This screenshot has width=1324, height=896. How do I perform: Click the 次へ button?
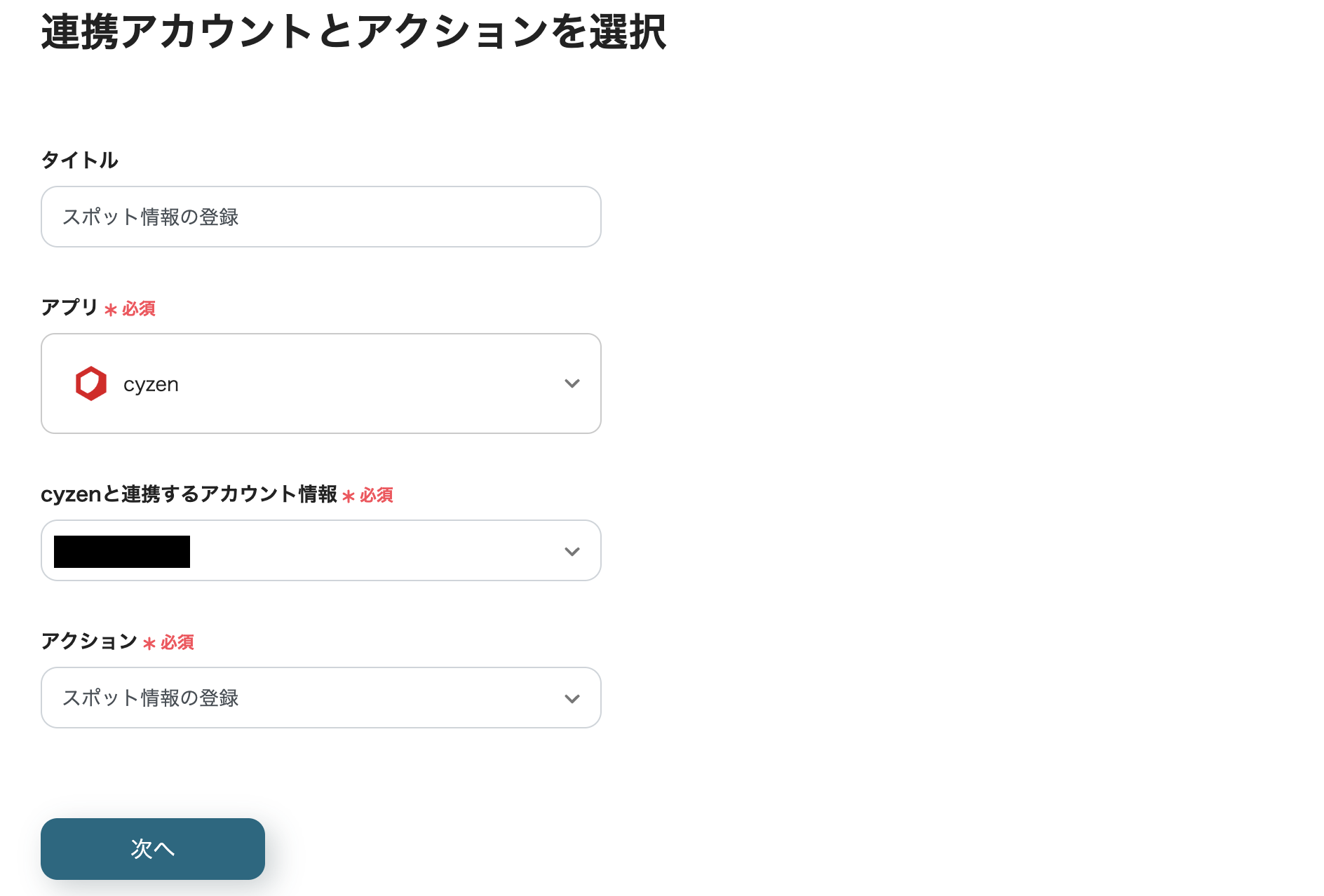(x=152, y=848)
